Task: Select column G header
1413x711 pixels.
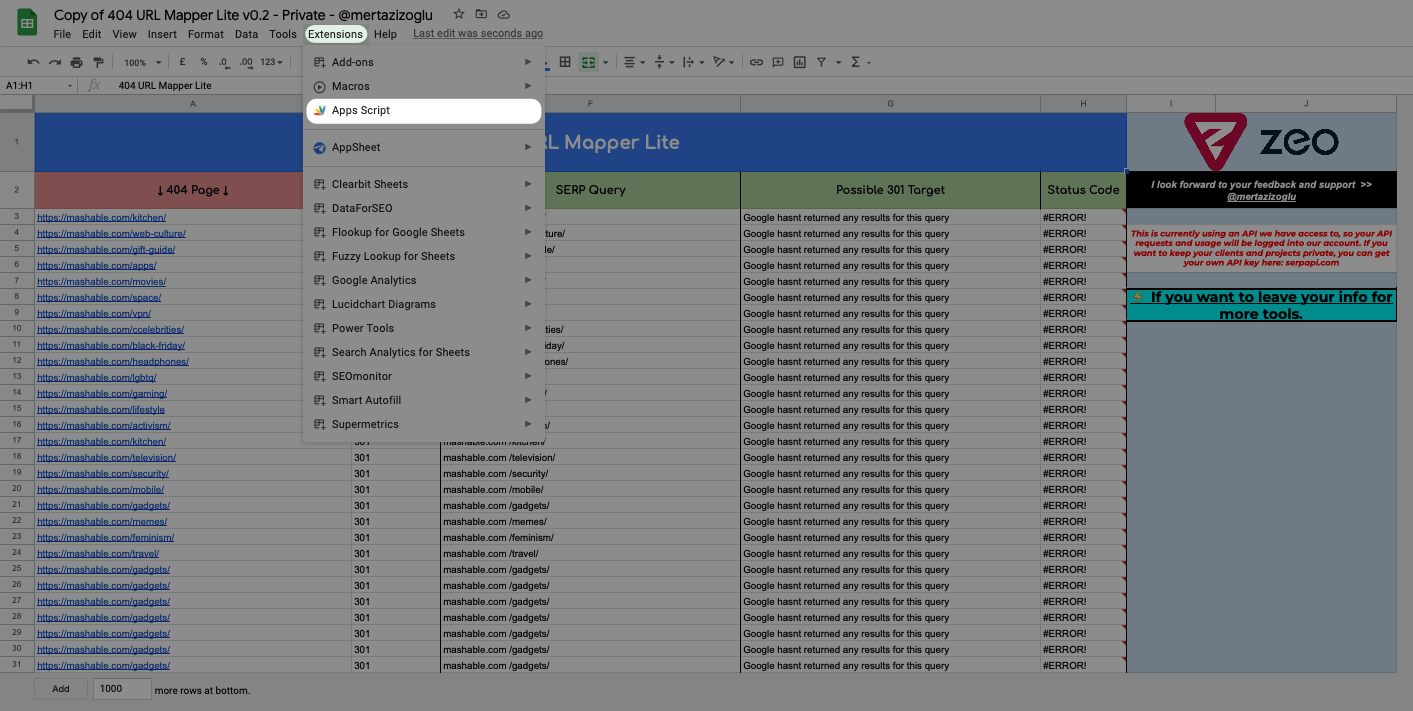Action: 890,104
